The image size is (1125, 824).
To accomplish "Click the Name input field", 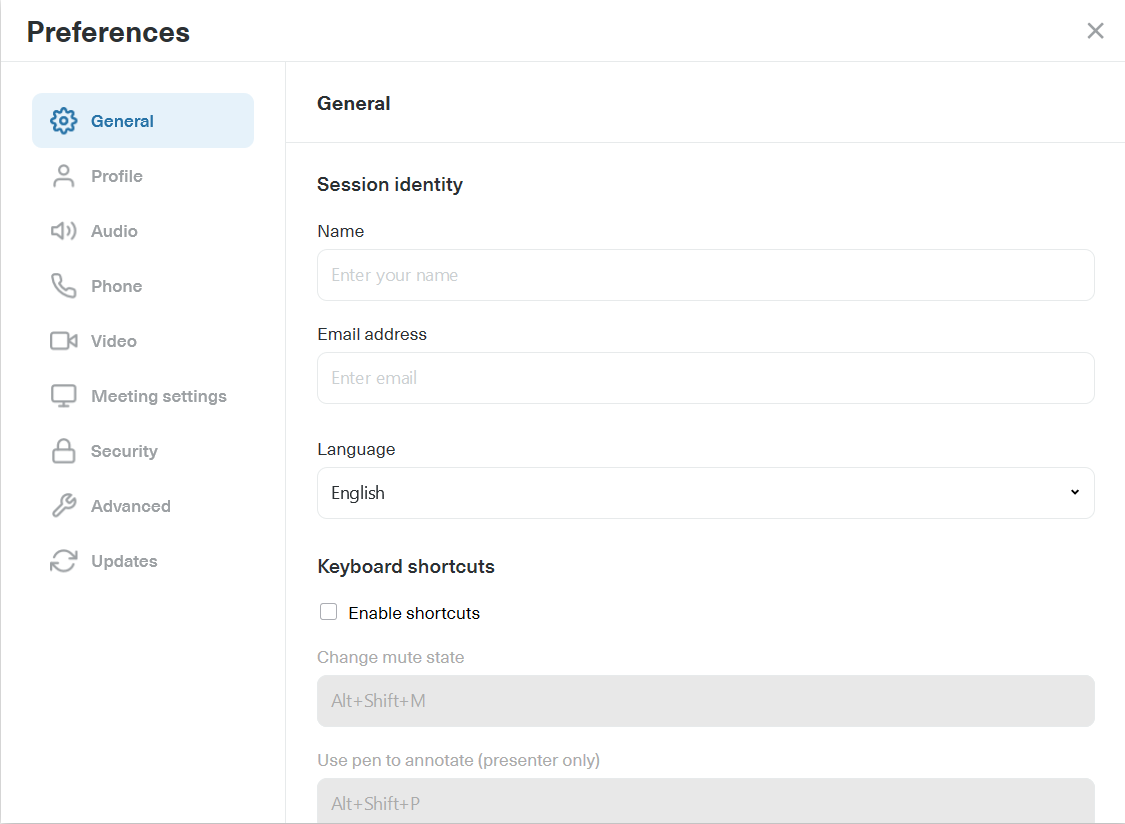I will point(705,274).
